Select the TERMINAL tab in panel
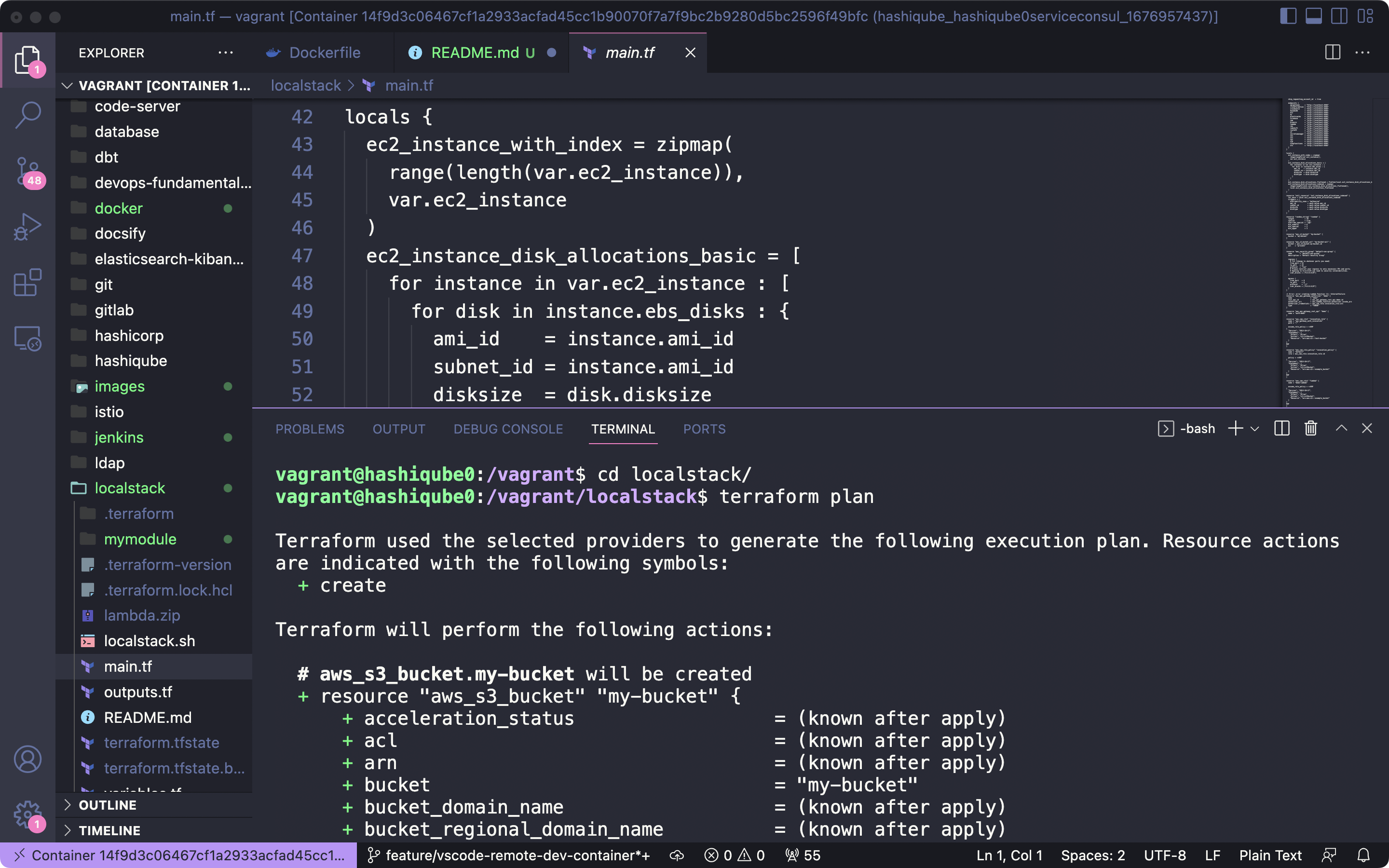The image size is (1389, 868). tap(622, 428)
